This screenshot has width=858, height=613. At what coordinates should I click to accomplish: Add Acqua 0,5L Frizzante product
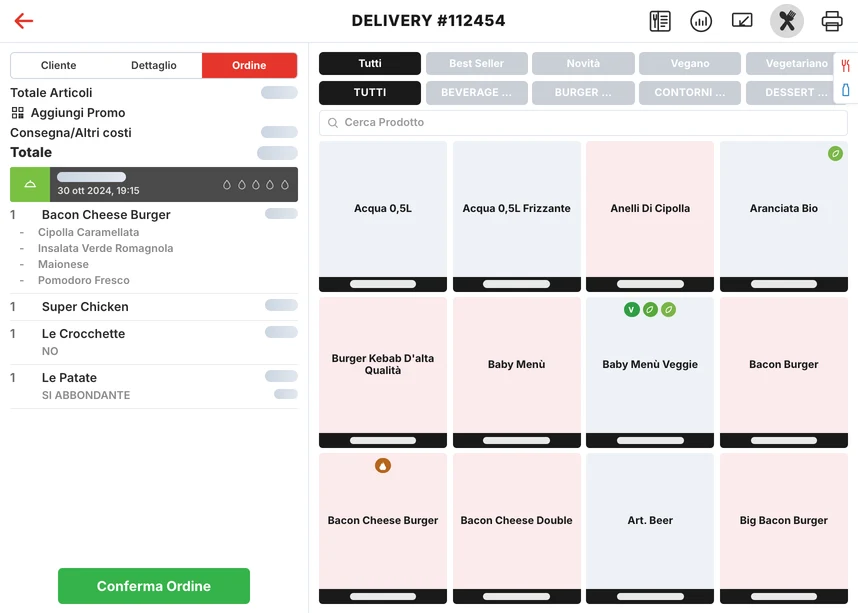[x=517, y=216]
